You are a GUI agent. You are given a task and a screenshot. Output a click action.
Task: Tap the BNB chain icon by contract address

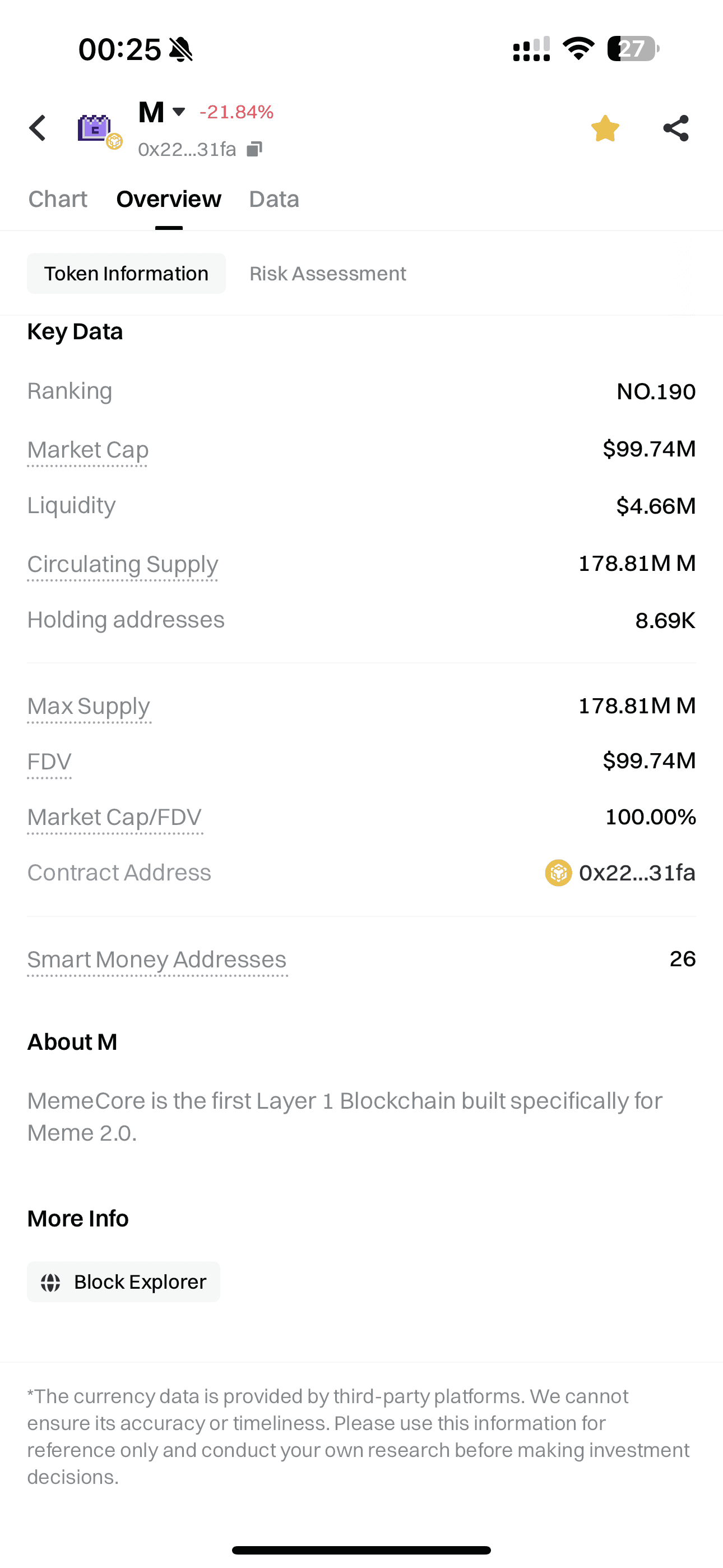click(x=558, y=873)
